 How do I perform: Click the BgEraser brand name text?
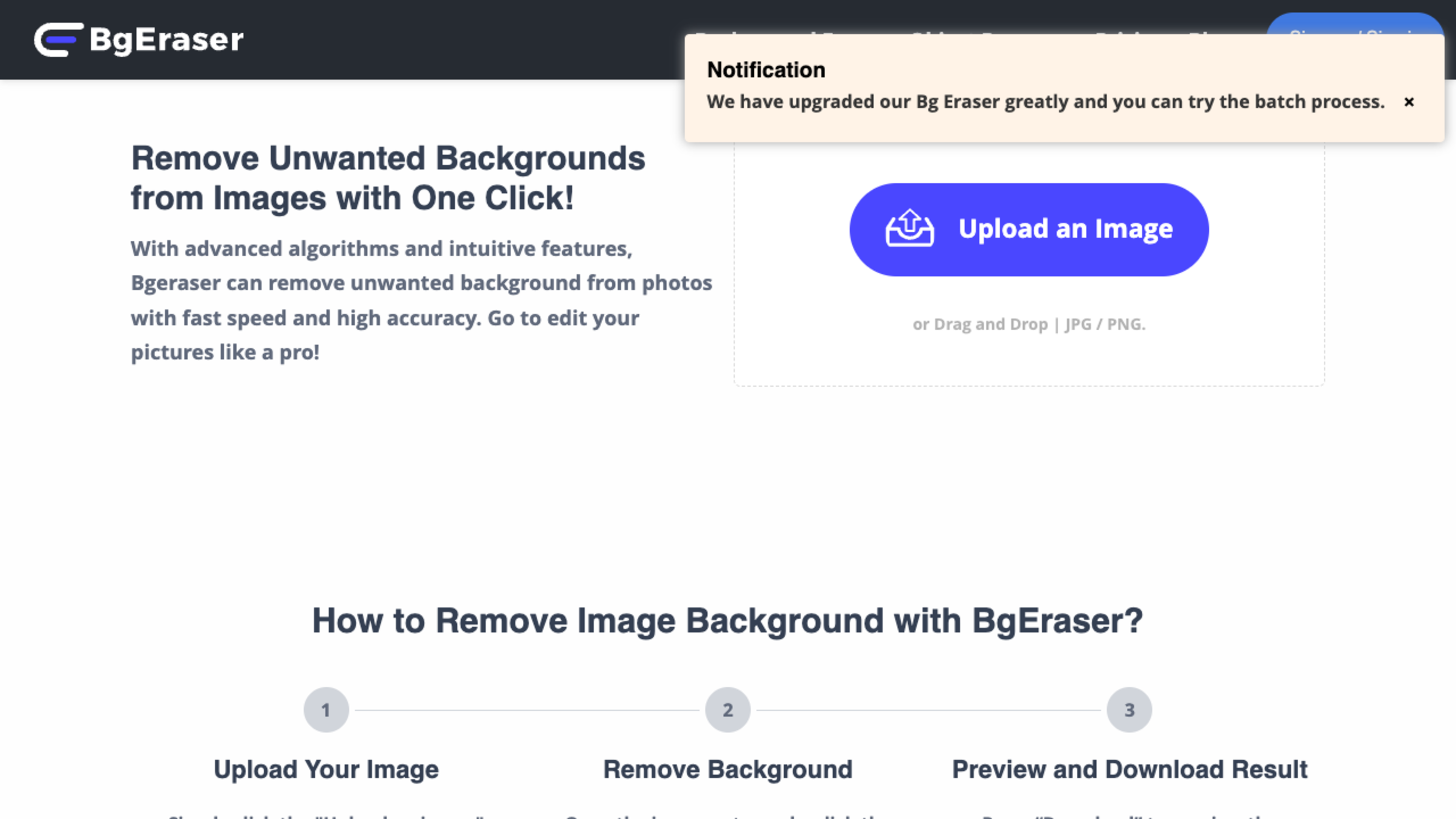pyautogui.click(x=167, y=39)
